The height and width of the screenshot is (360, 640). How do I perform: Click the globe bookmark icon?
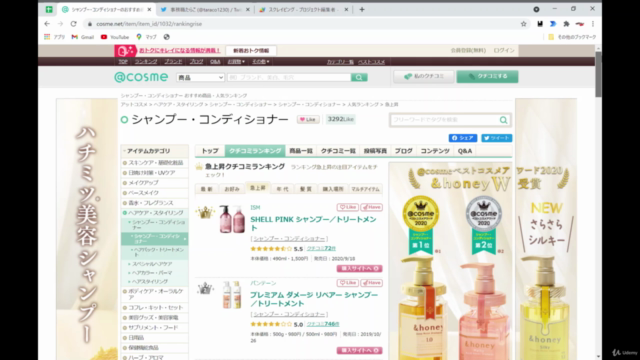tap(167, 37)
